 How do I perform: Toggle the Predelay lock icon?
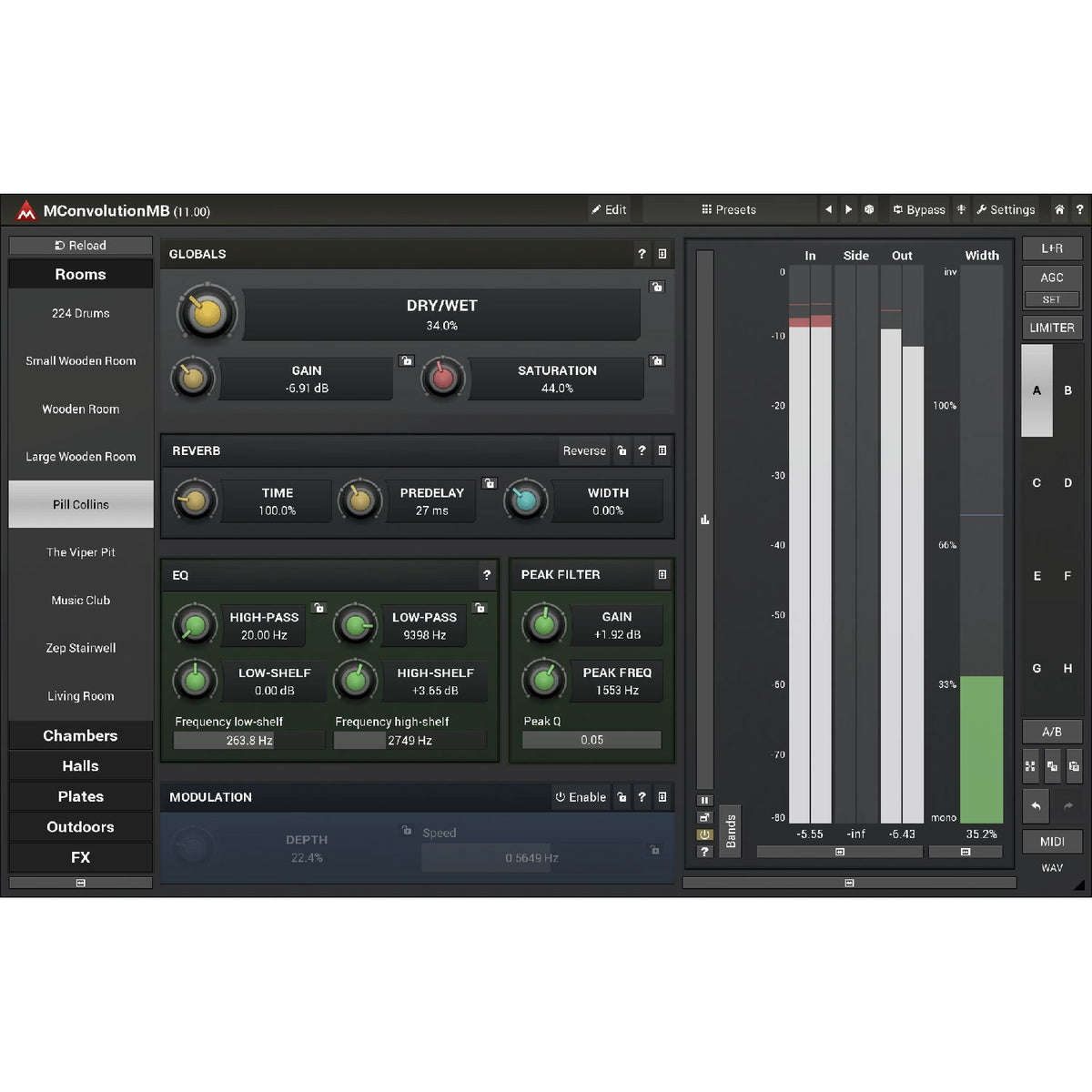[490, 483]
